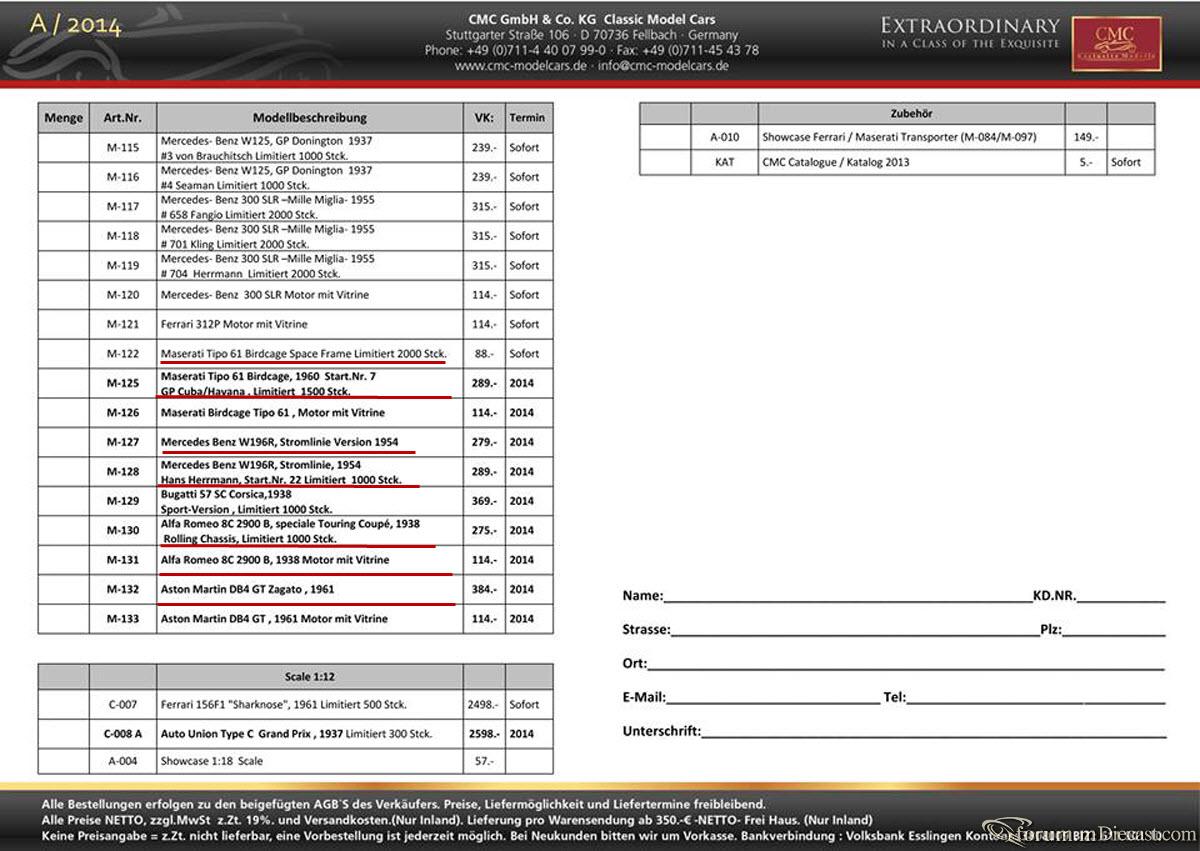Select the Modellbeschreibung column header
Image resolution: width=1200 pixels, height=851 pixels.
click(310, 118)
